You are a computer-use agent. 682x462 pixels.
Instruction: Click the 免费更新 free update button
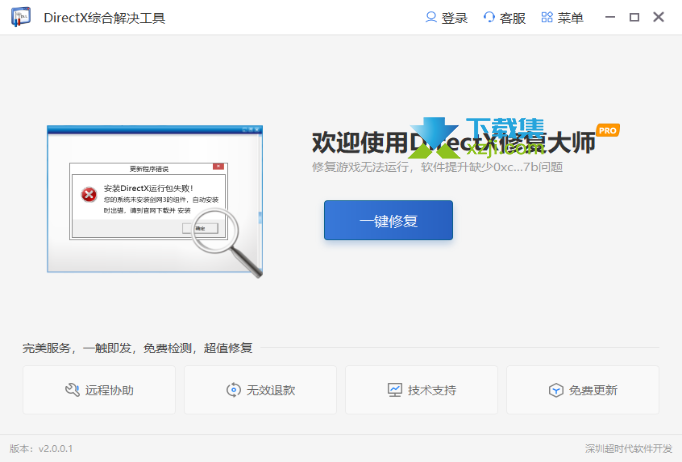tap(583, 390)
